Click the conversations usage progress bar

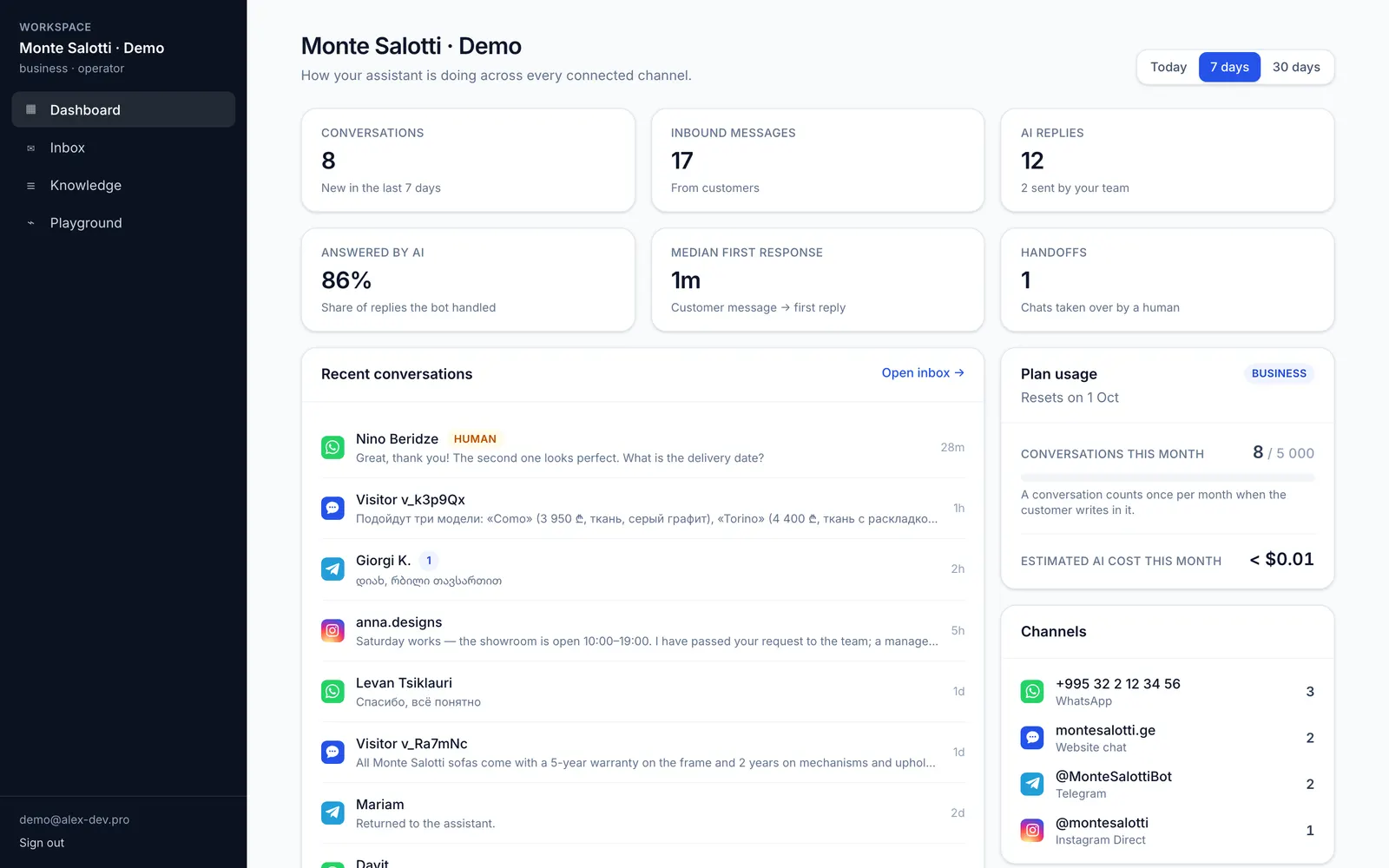(1168, 477)
